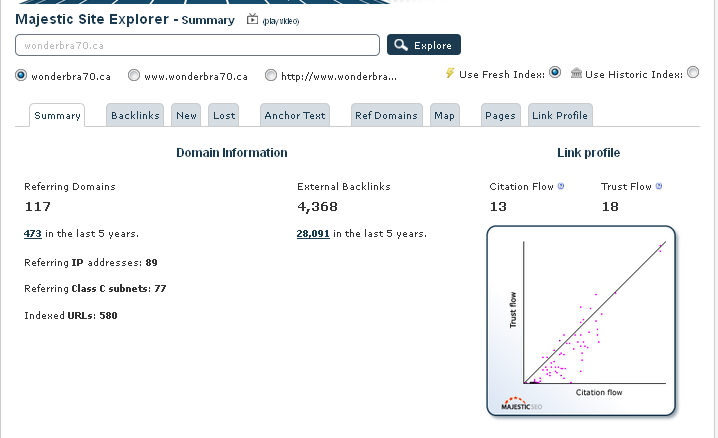The width and height of the screenshot is (718, 438).
Task: Switch to the Backlinks tab
Action: click(135, 115)
